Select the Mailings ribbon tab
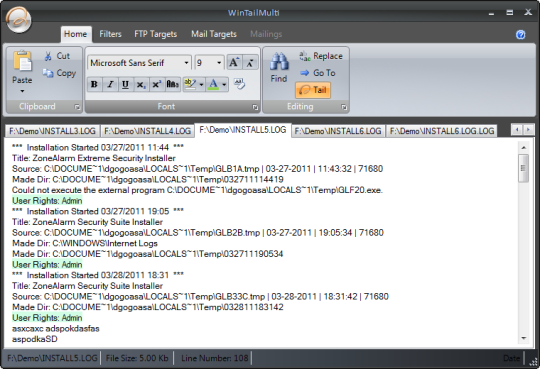 266,34
